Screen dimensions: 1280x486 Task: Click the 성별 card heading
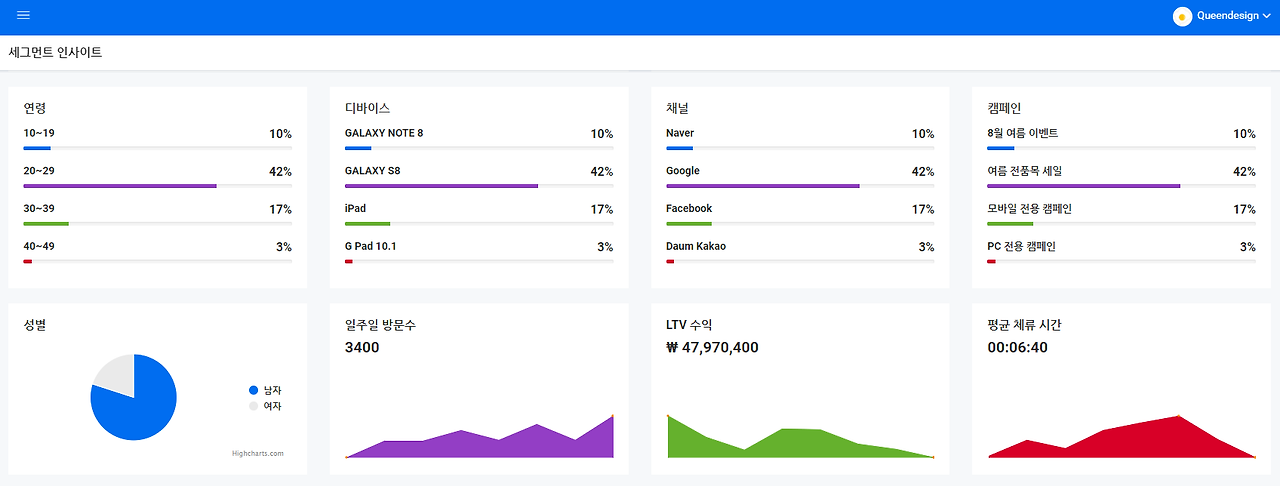(35, 325)
